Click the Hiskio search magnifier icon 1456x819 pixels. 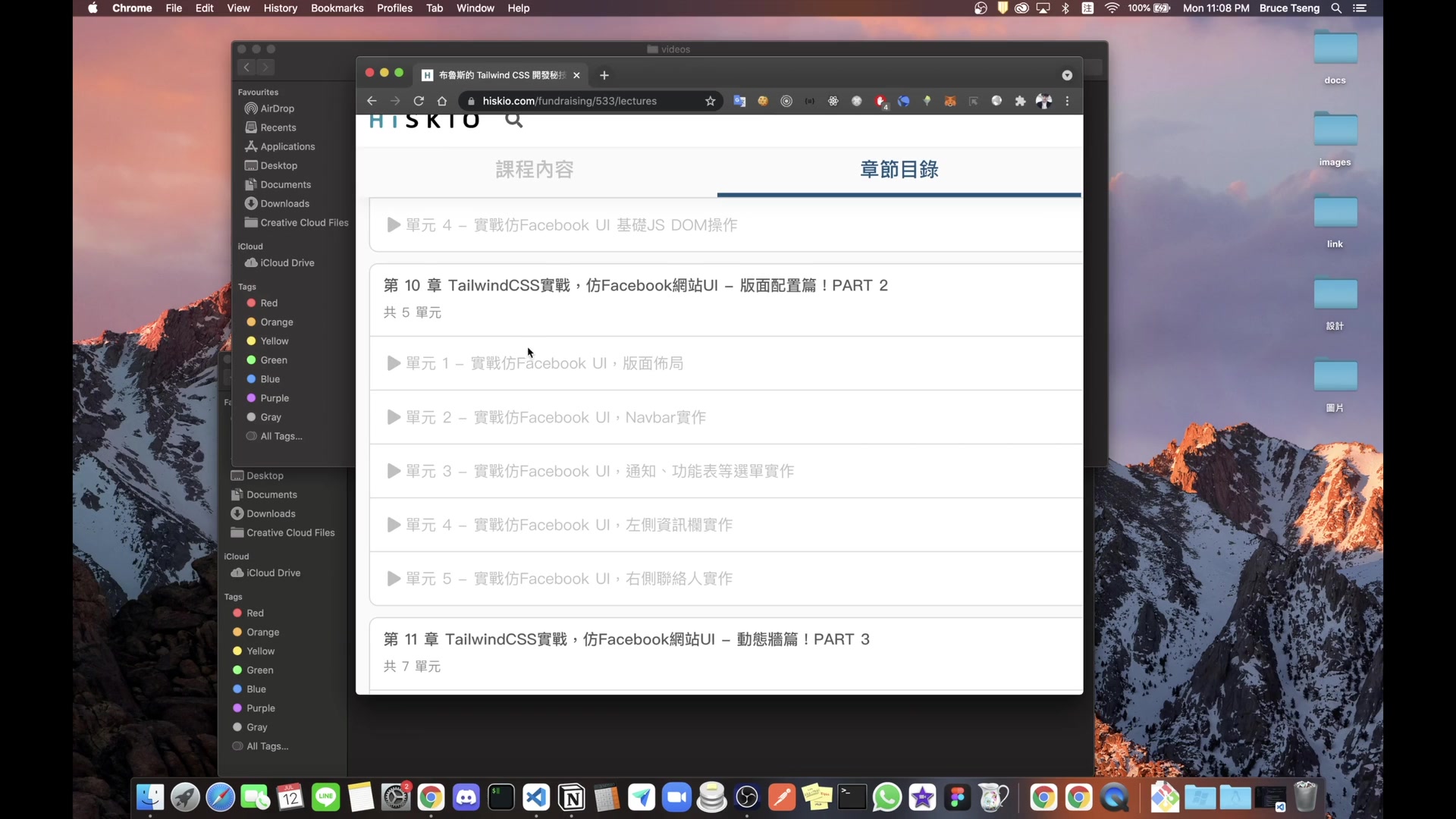coord(514,121)
